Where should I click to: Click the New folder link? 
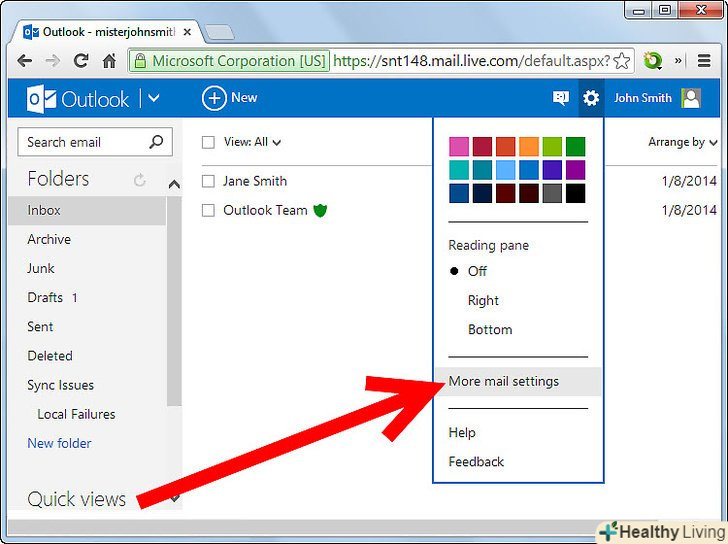click(x=59, y=443)
